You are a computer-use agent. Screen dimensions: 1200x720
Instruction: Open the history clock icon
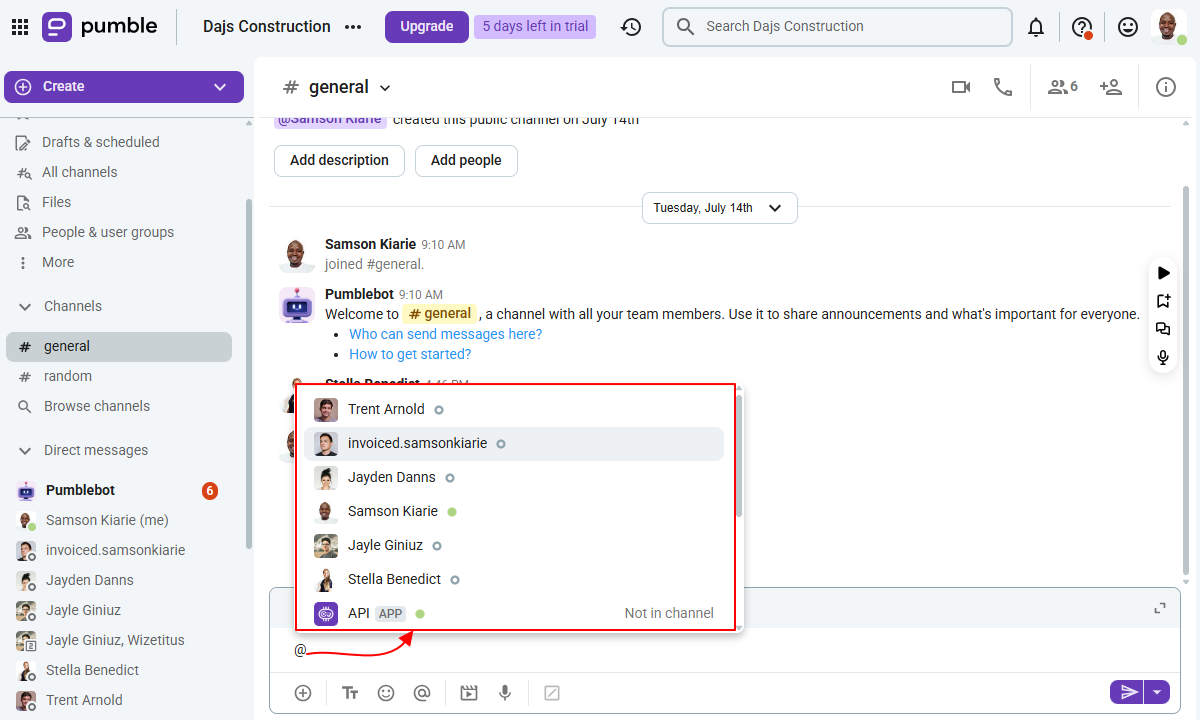point(631,27)
